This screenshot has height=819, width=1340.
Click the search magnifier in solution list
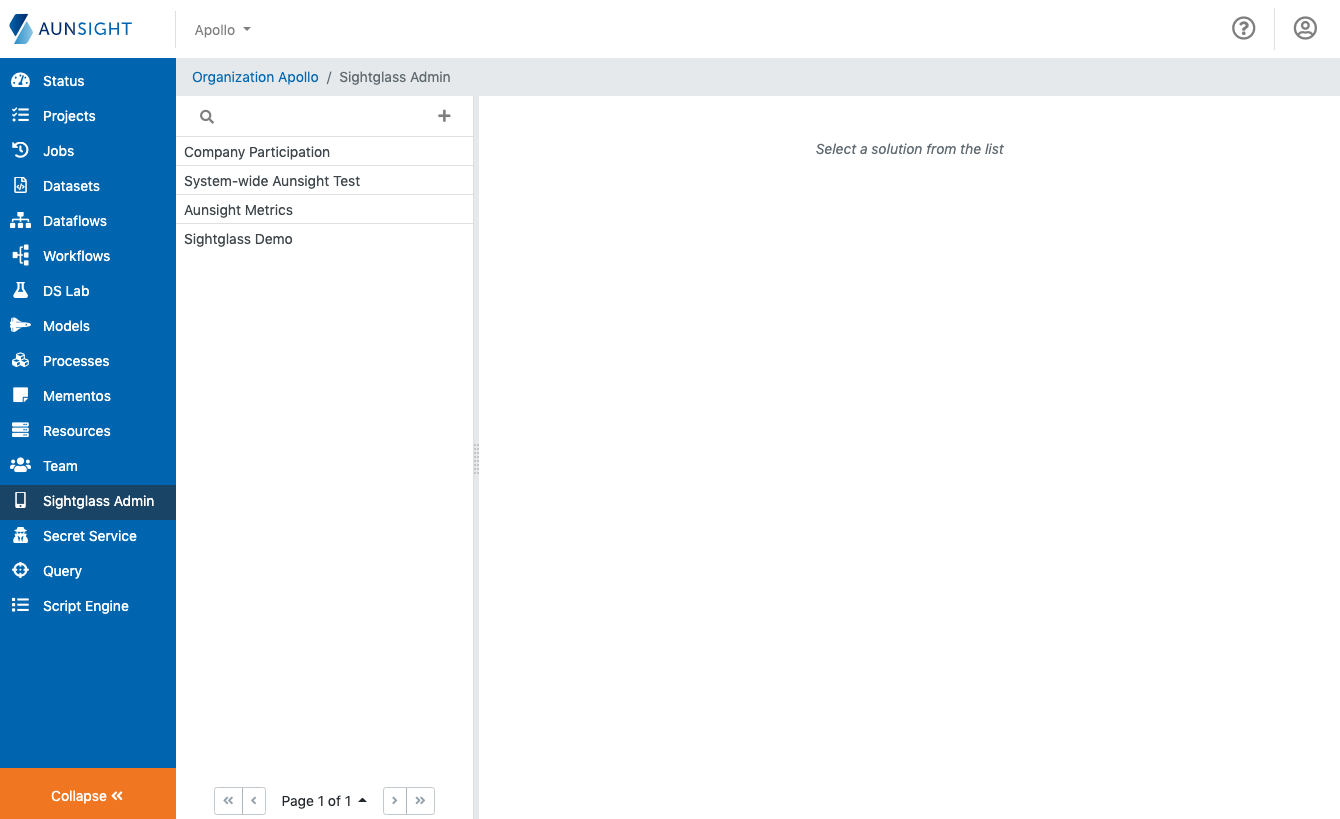206,116
